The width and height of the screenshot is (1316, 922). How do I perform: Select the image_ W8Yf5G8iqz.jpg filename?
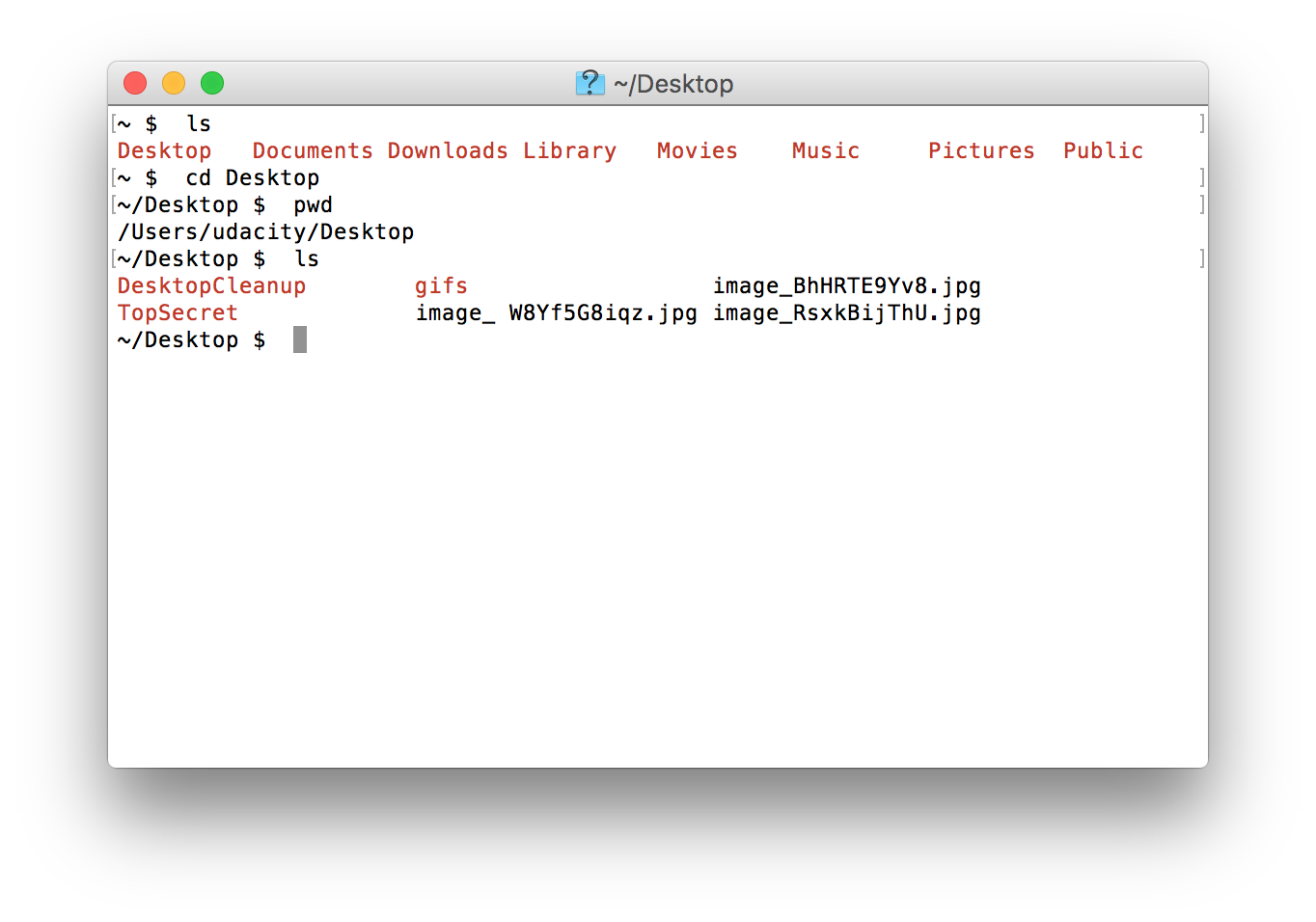[x=556, y=312]
